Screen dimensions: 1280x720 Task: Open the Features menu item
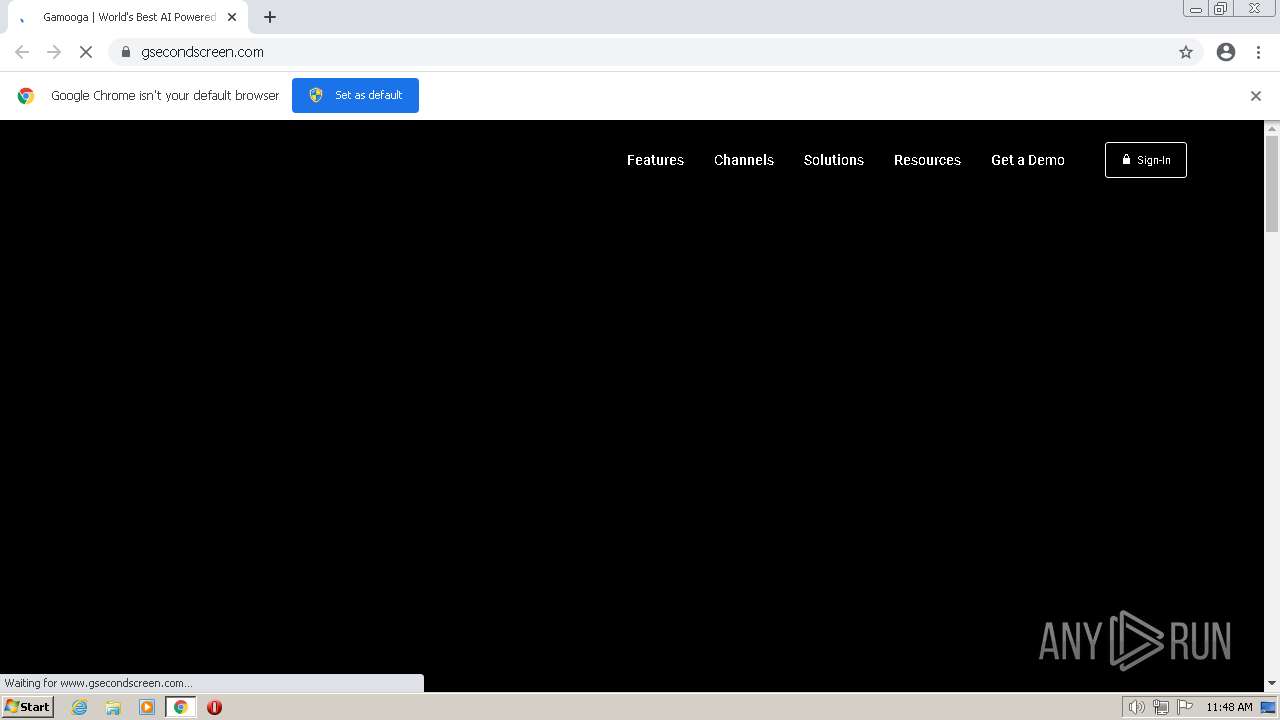tap(655, 160)
